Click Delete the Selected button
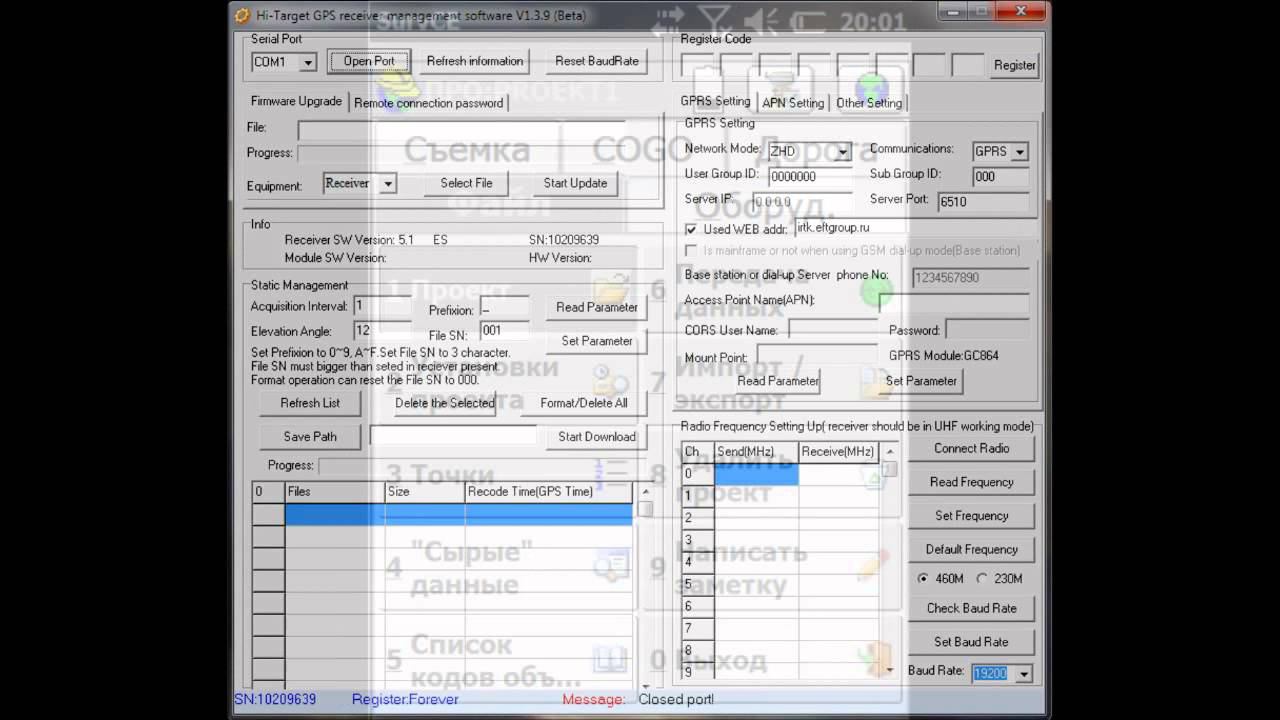 click(445, 403)
